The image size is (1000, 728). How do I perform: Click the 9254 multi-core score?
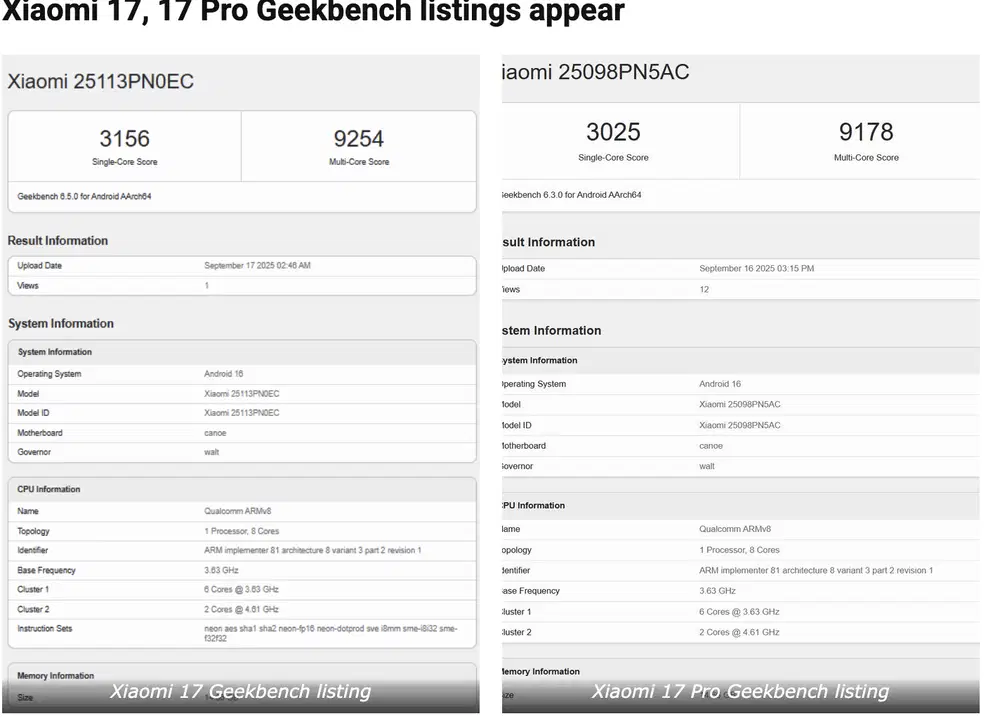pyautogui.click(x=358, y=138)
